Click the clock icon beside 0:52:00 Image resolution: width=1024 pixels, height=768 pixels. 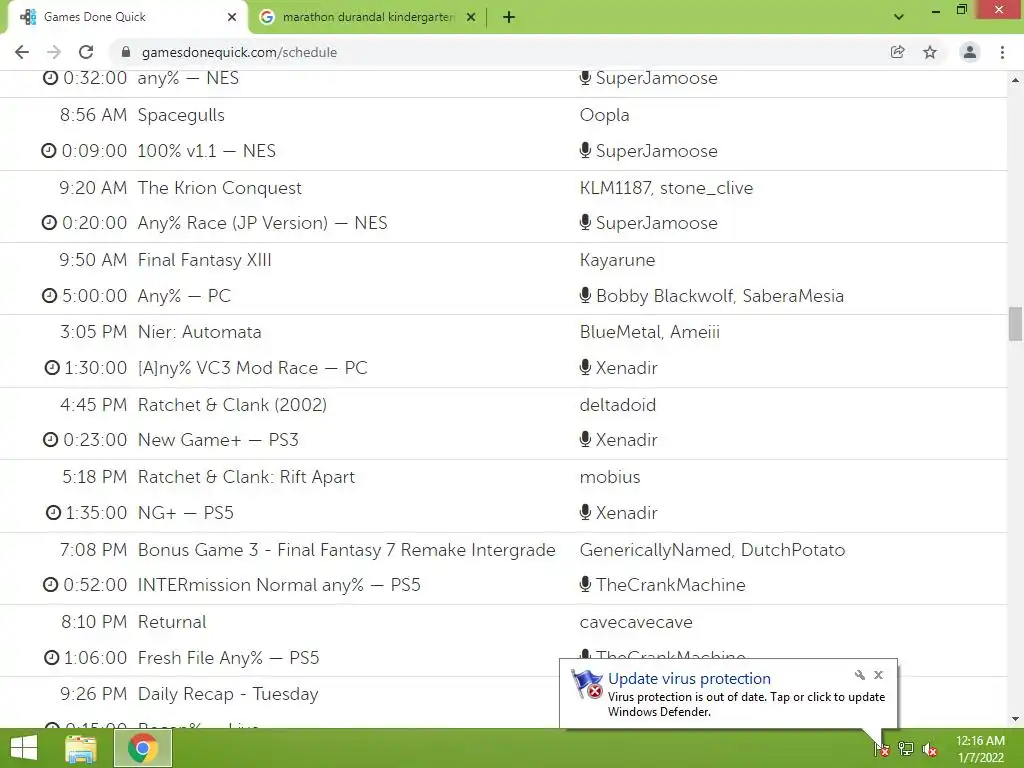click(x=50, y=585)
